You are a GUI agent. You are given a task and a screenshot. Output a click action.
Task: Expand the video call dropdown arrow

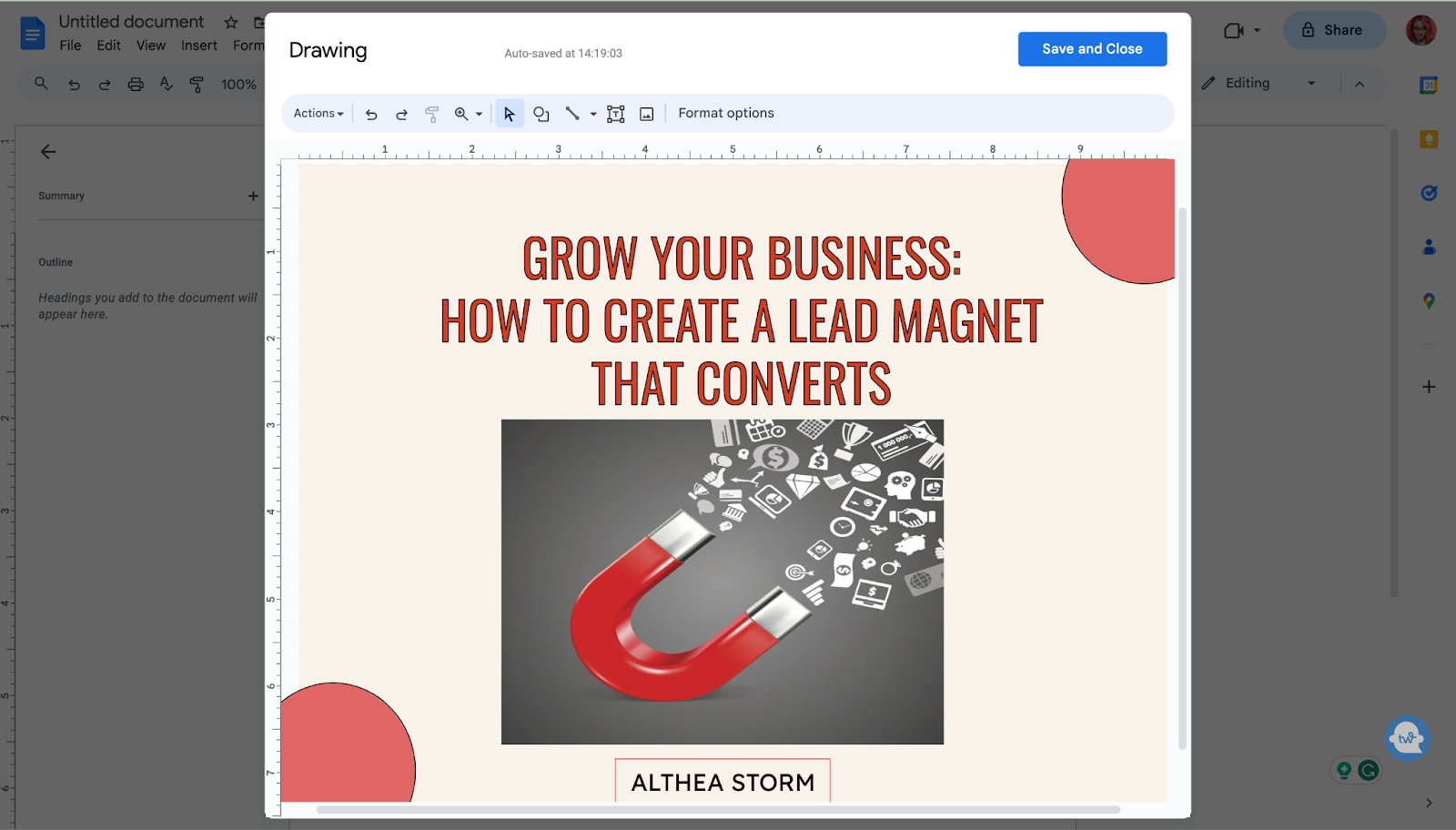click(1258, 30)
